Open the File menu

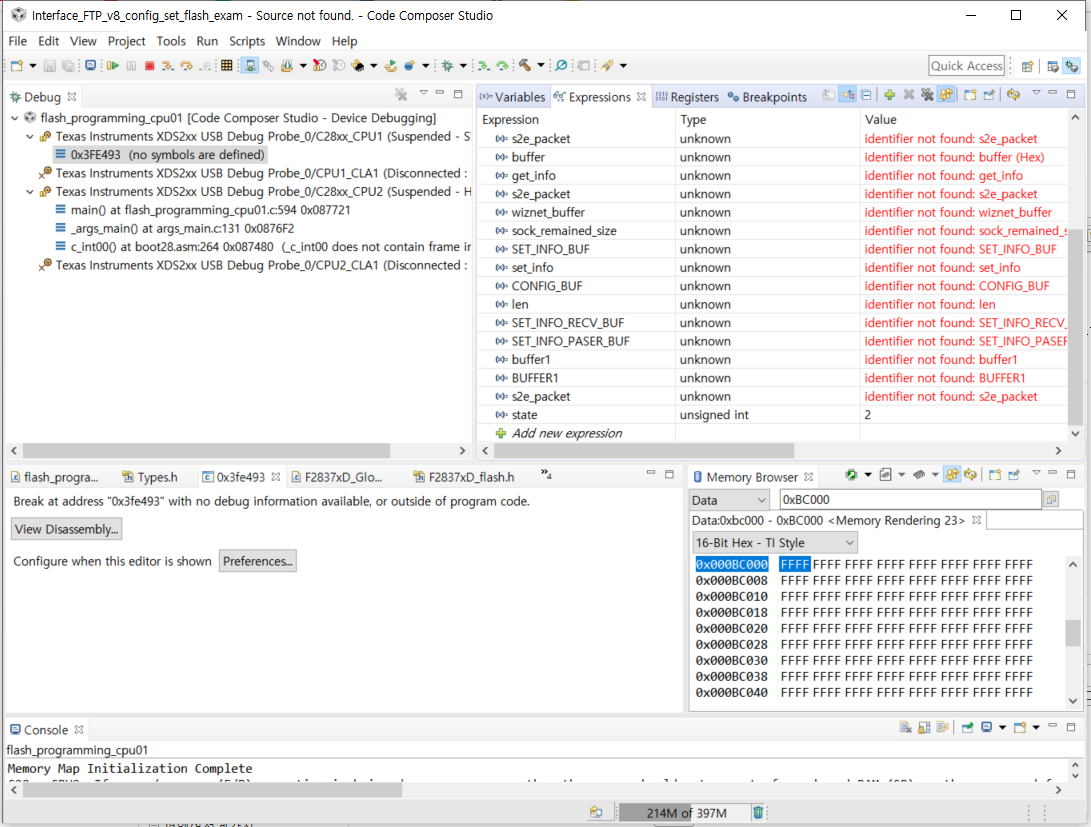(17, 41)
